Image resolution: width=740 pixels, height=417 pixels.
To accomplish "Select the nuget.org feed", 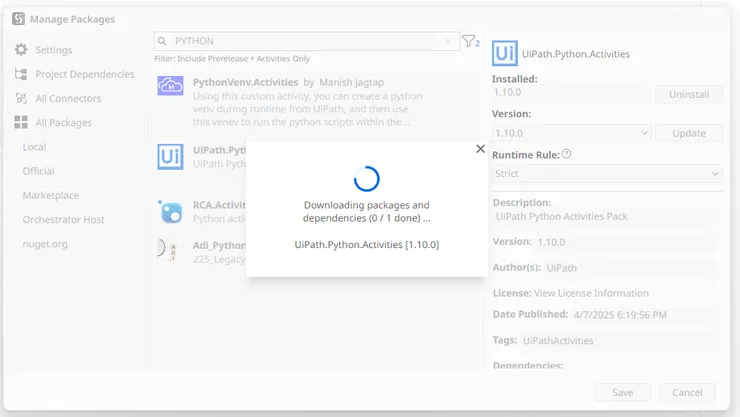I will coord(45,244).
